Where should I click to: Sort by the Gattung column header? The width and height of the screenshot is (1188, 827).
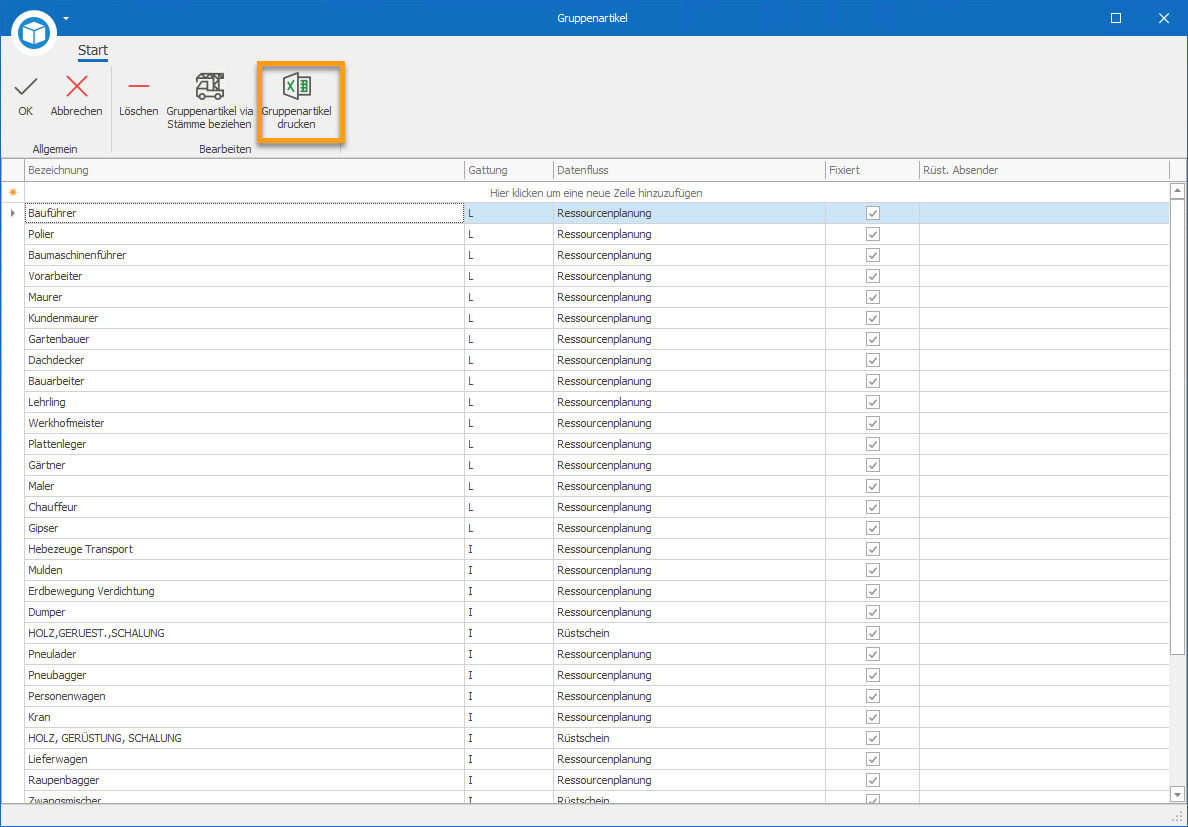508,170
